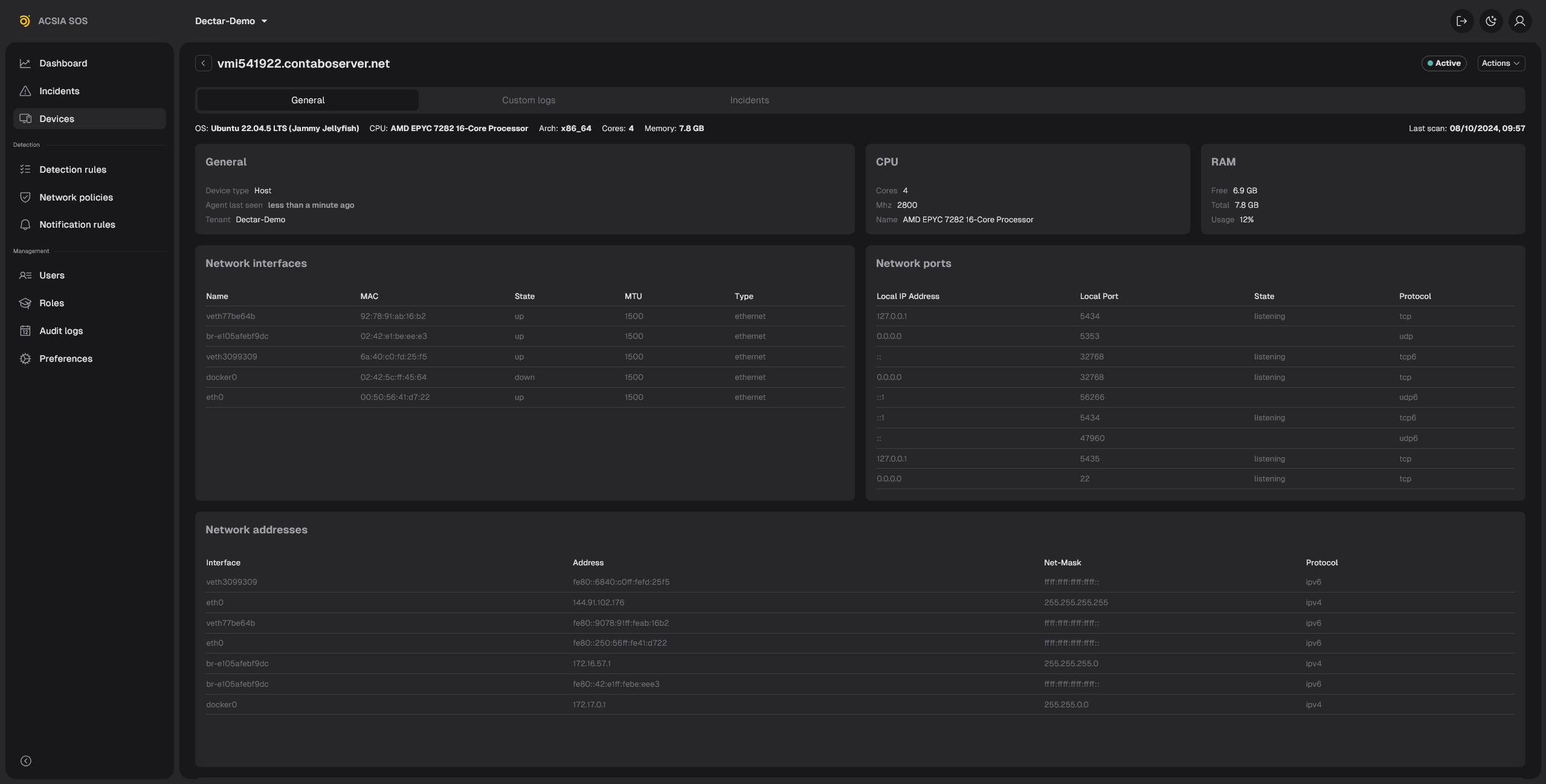The height and width of the screenshot is (784, 1546).
Task: Open the user profile icon
Action: tap(1519, 21)
